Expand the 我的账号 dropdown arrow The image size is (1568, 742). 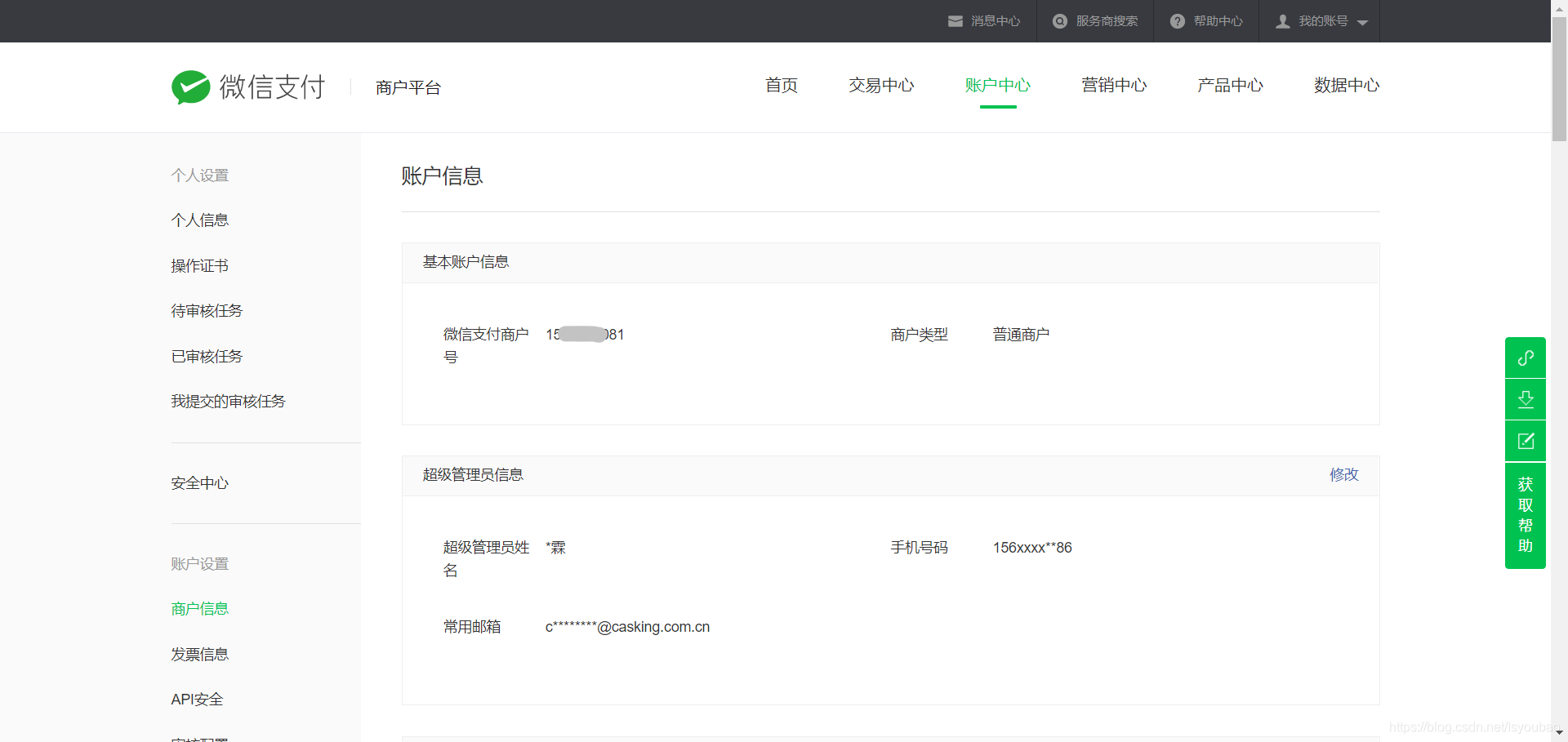pyautogui.click(x=1362, y=23)
